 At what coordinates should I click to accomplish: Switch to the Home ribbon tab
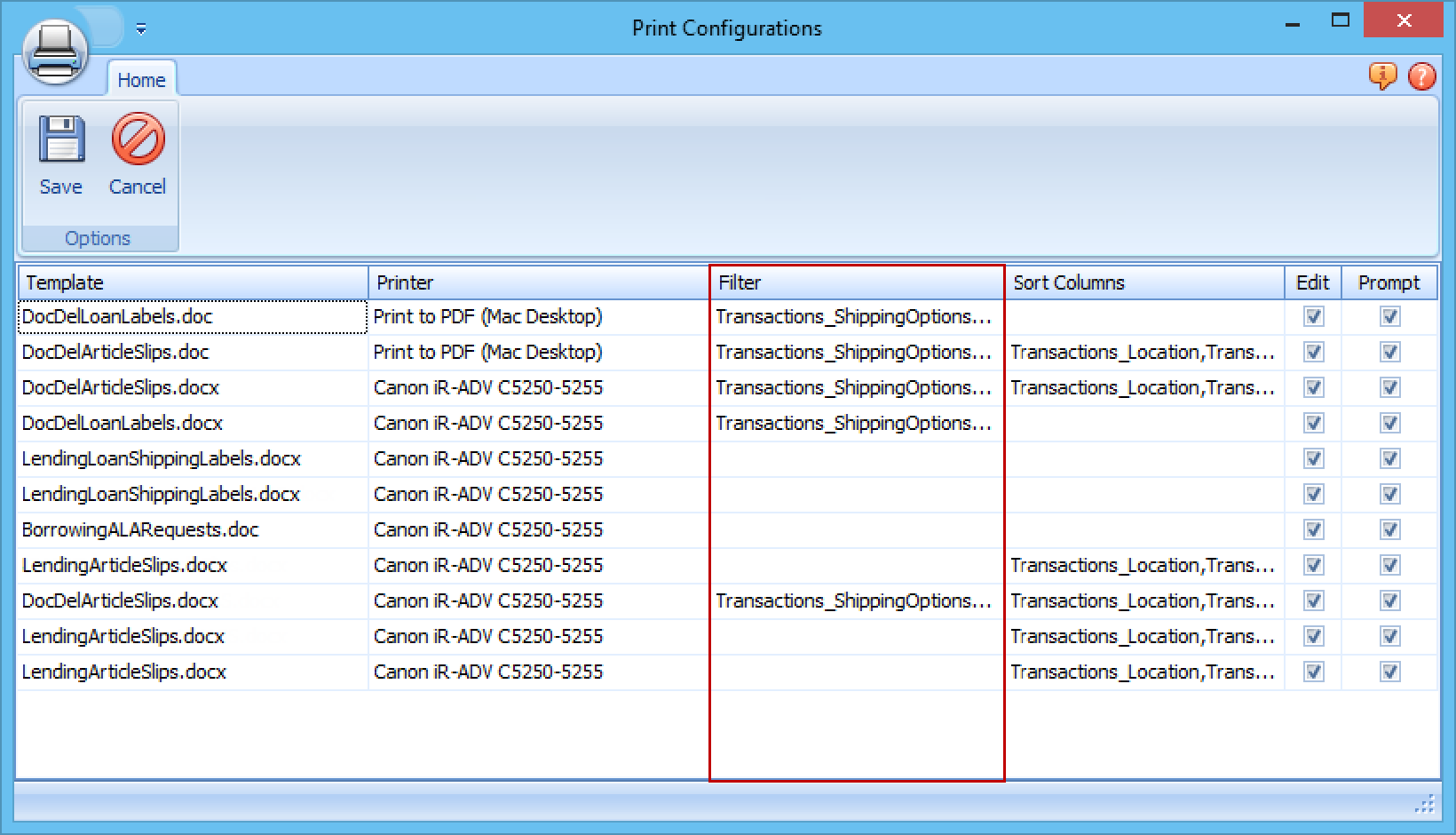141,80
